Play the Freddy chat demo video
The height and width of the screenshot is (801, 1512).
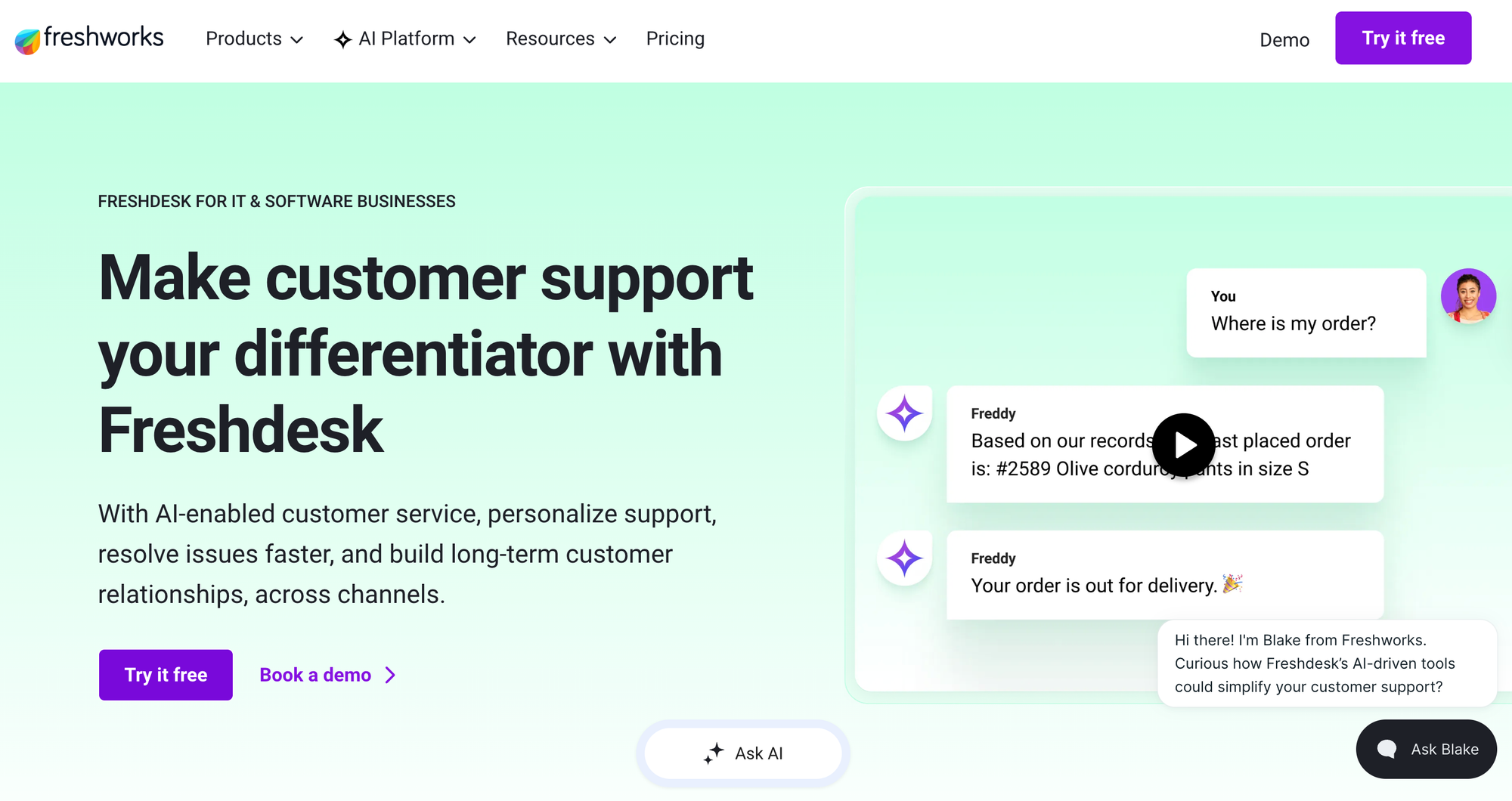(1184, 445)
